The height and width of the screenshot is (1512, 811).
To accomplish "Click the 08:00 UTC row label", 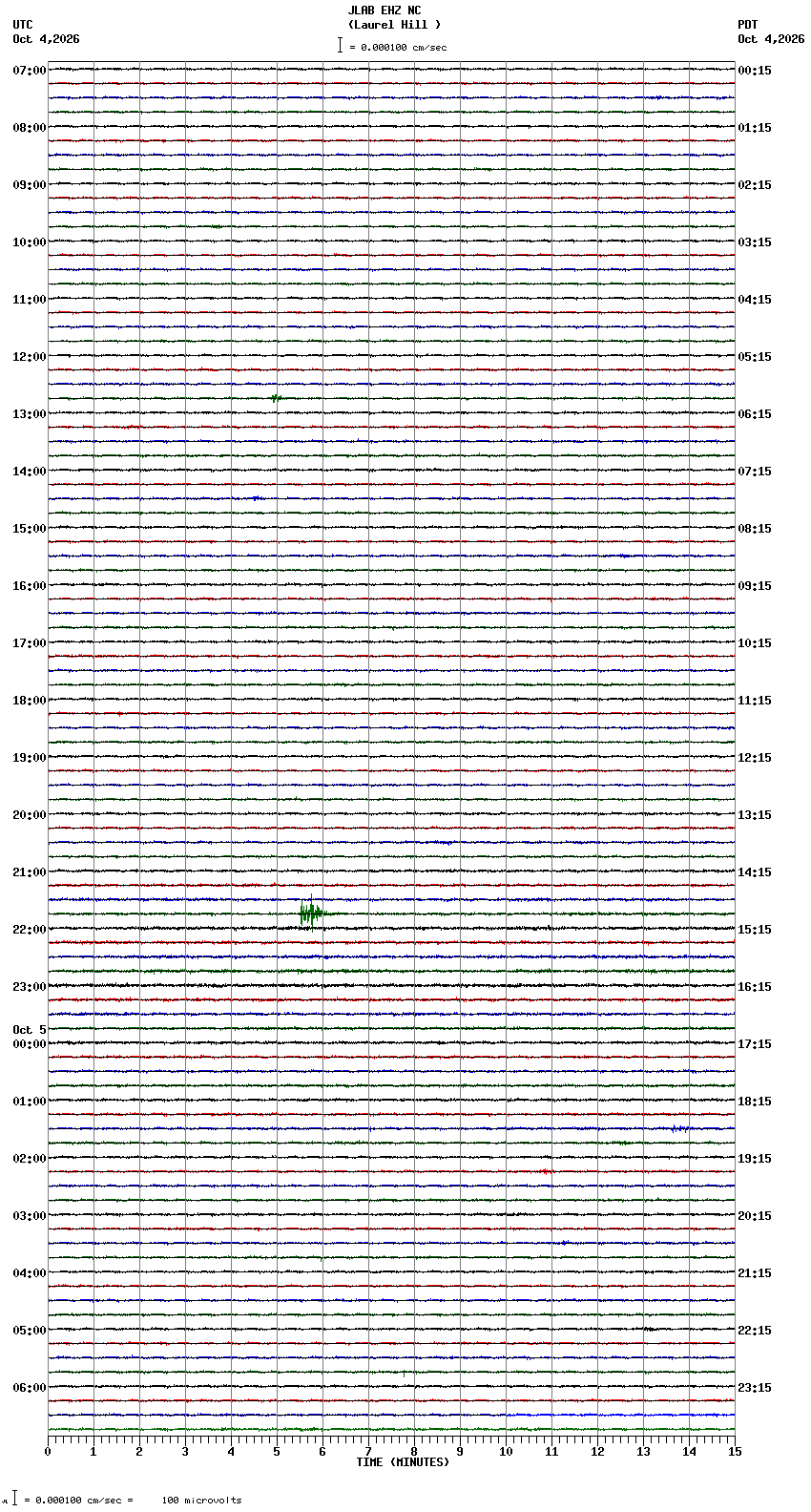I will 30,128.
